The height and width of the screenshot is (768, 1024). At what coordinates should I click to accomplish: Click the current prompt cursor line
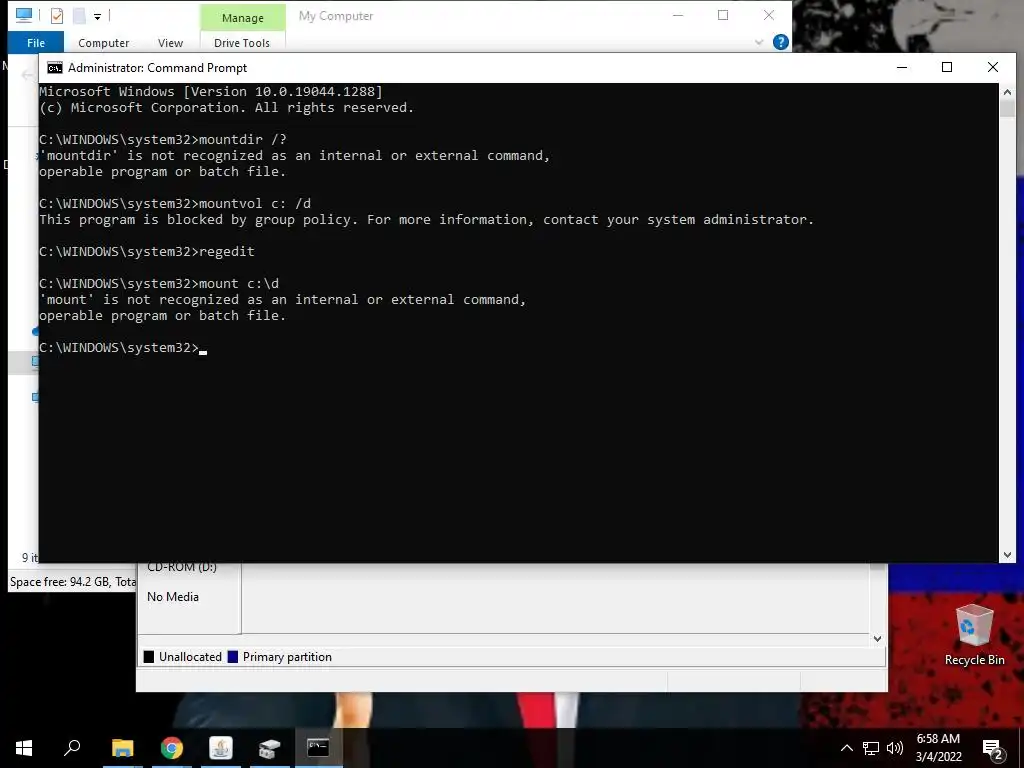[x=123, y=347]
